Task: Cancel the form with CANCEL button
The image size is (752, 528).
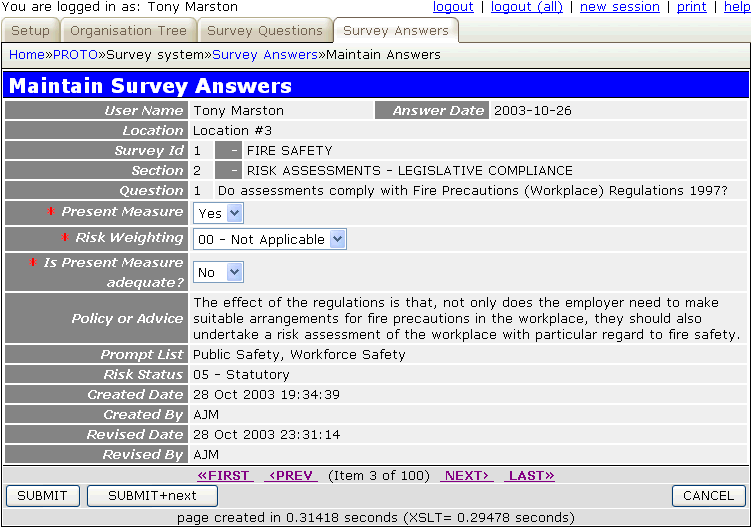Action: coord(708,496)
